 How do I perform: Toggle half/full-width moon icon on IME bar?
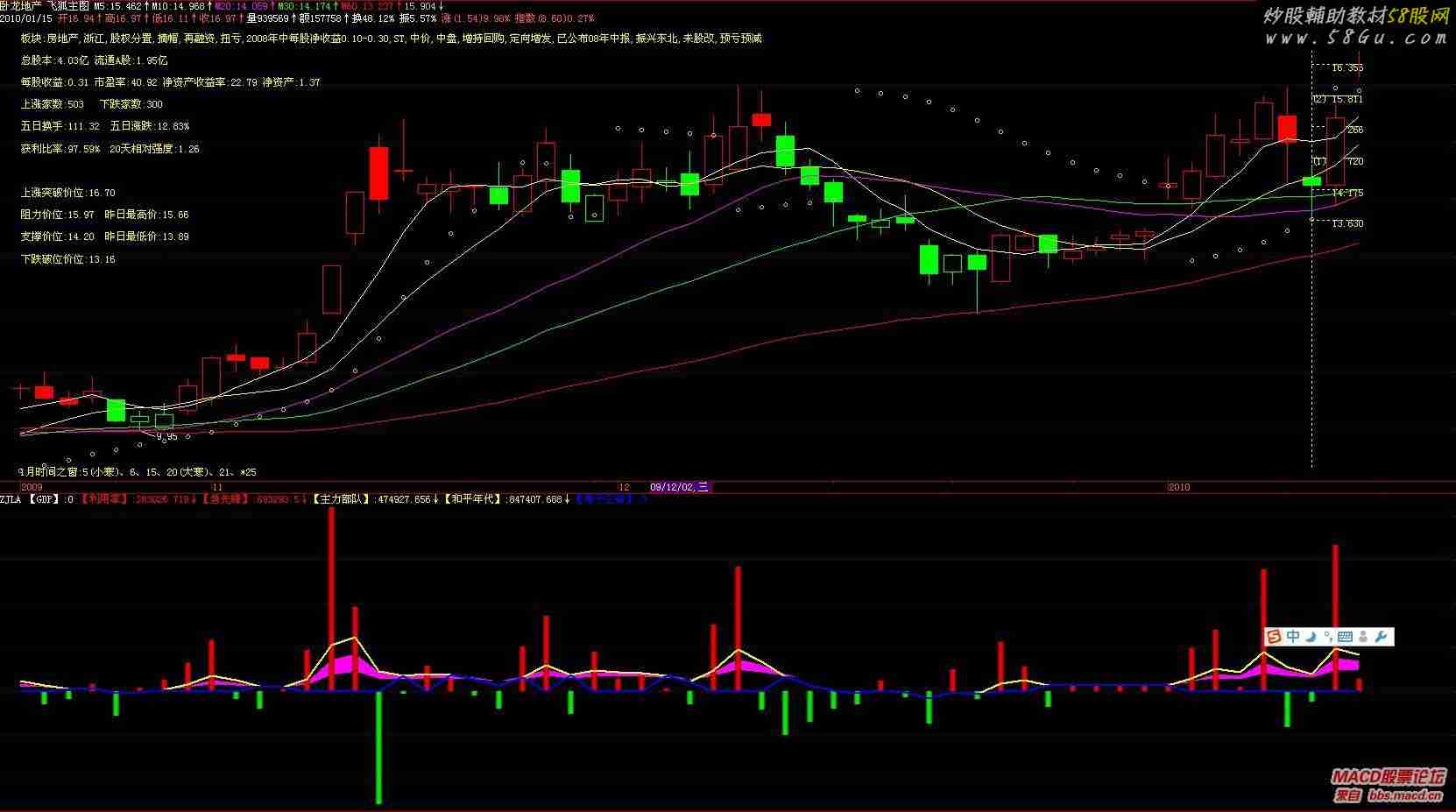point(1313,637)
